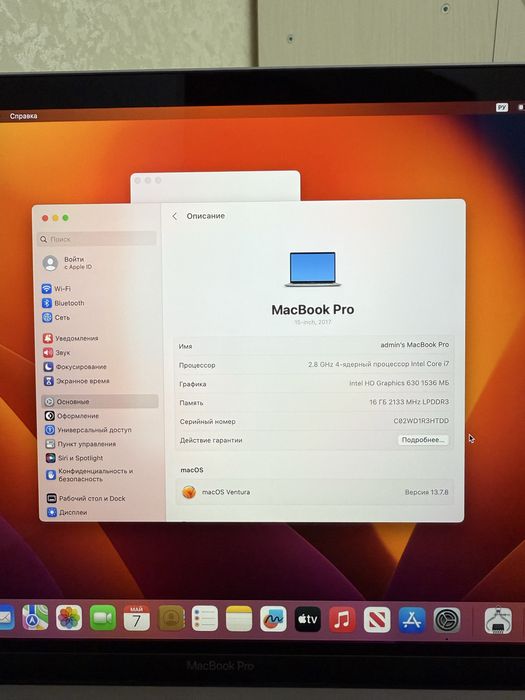Open Универсальный доступ (Accessibility)
Image resolution: width=525 pixels, height=700 pixels.
[88, 430]
